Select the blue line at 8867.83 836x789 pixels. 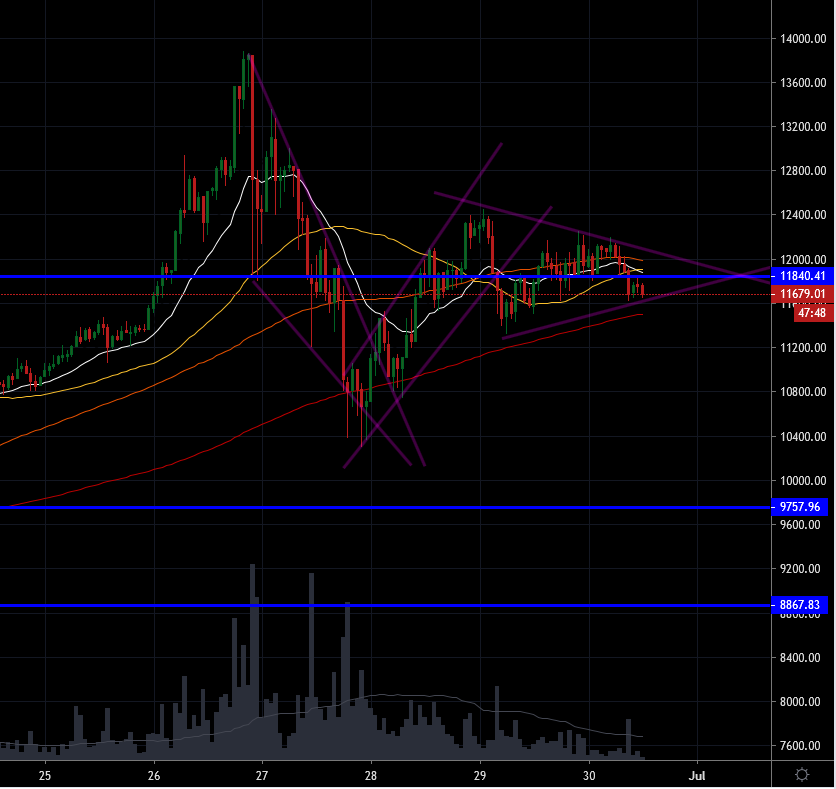pos(385,605)
